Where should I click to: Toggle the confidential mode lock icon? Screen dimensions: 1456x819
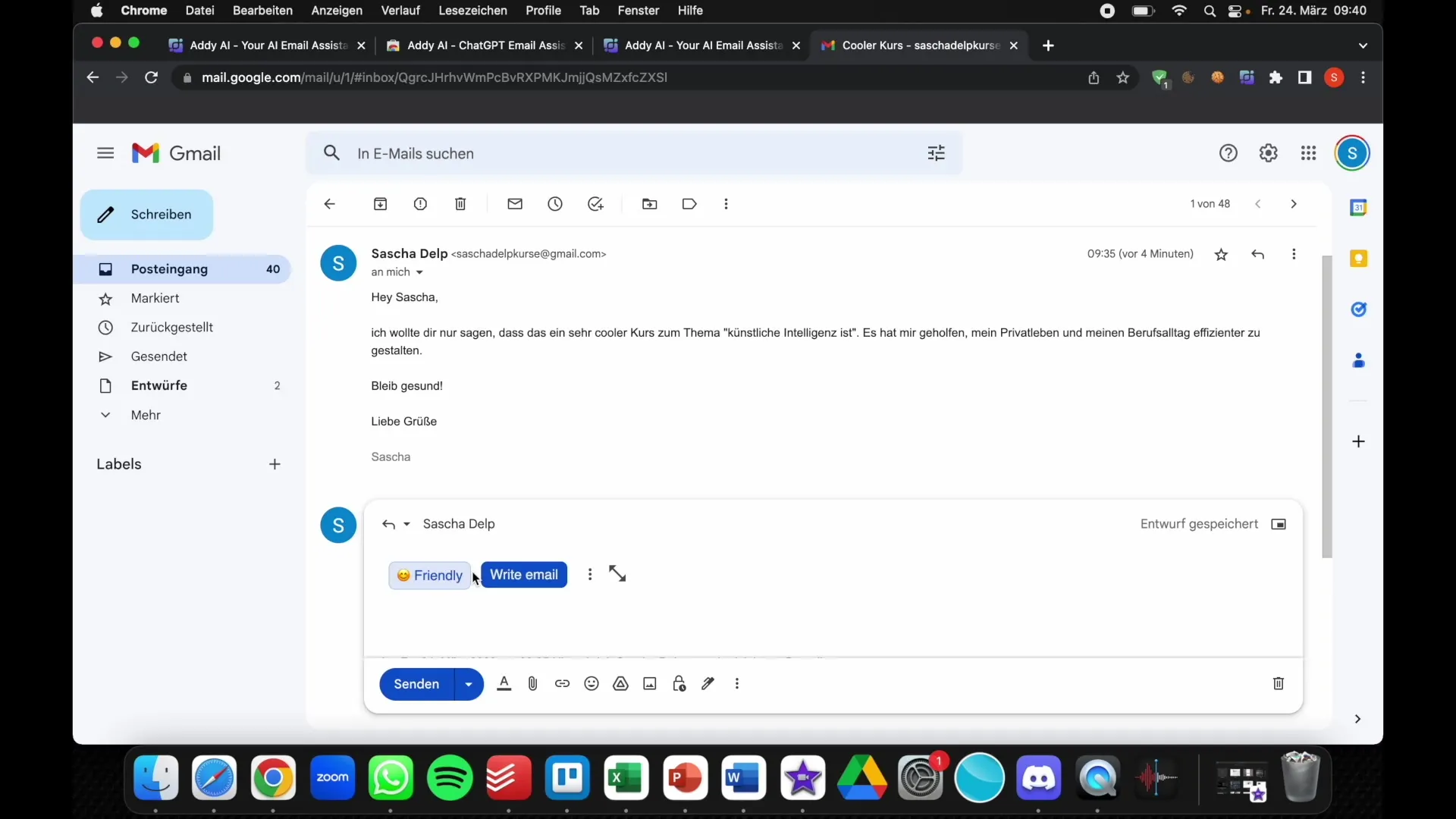(x=678, y=683)
